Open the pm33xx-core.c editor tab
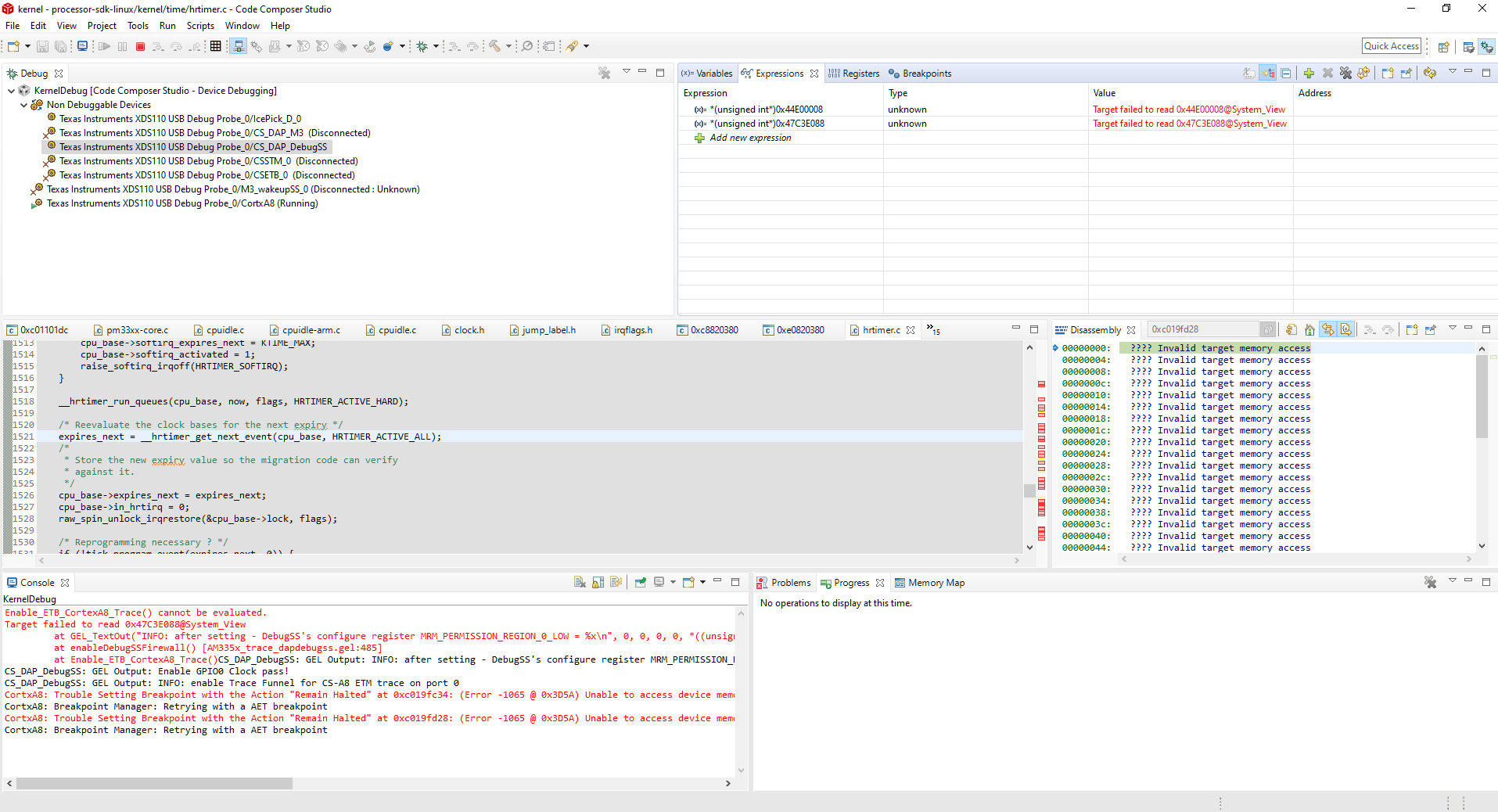This screenshot has height=812, width=1498. coord(130,330)
